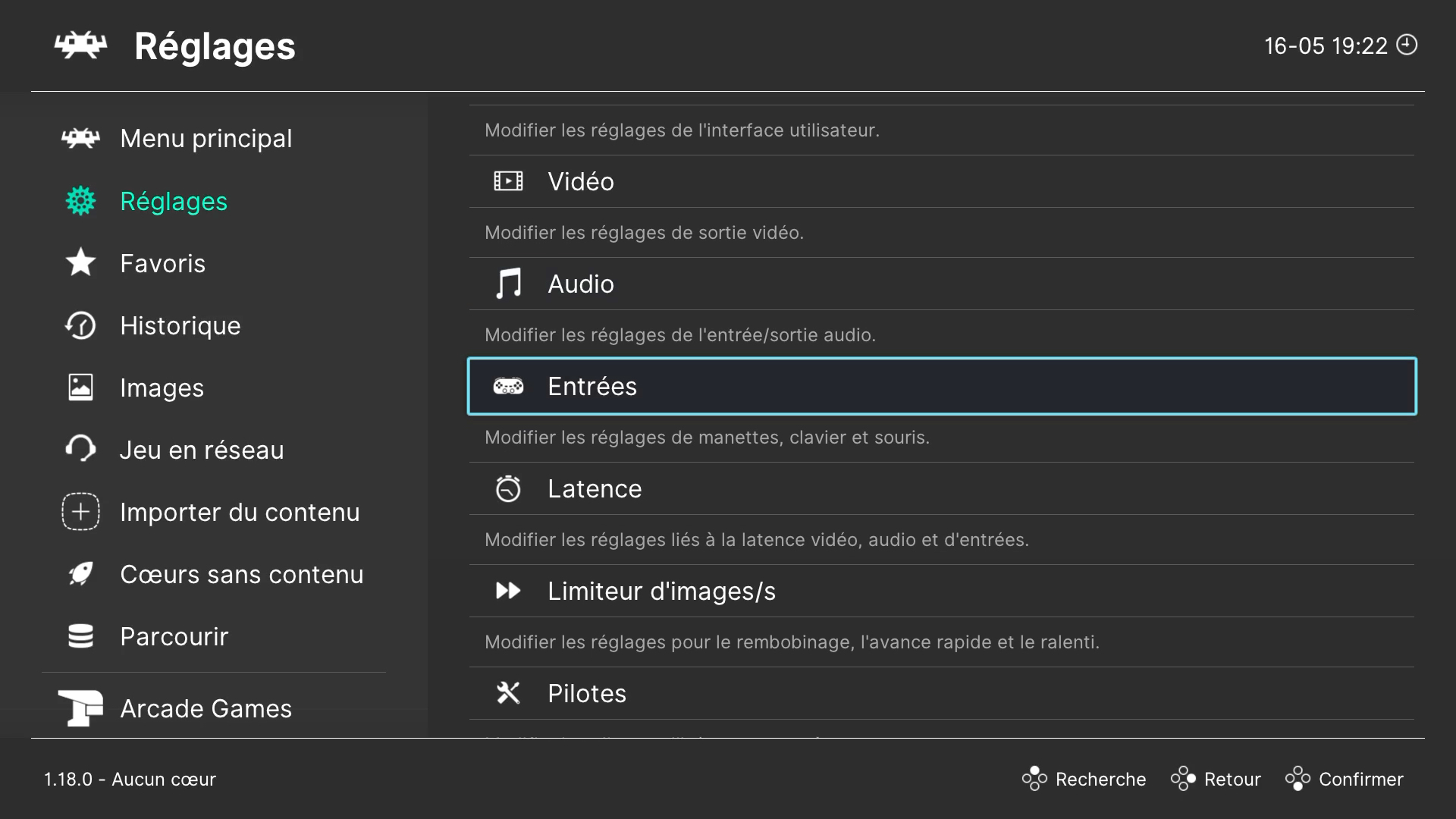Go to Menu principal in sidebar
1456x819 pixels.
(206, 139)
